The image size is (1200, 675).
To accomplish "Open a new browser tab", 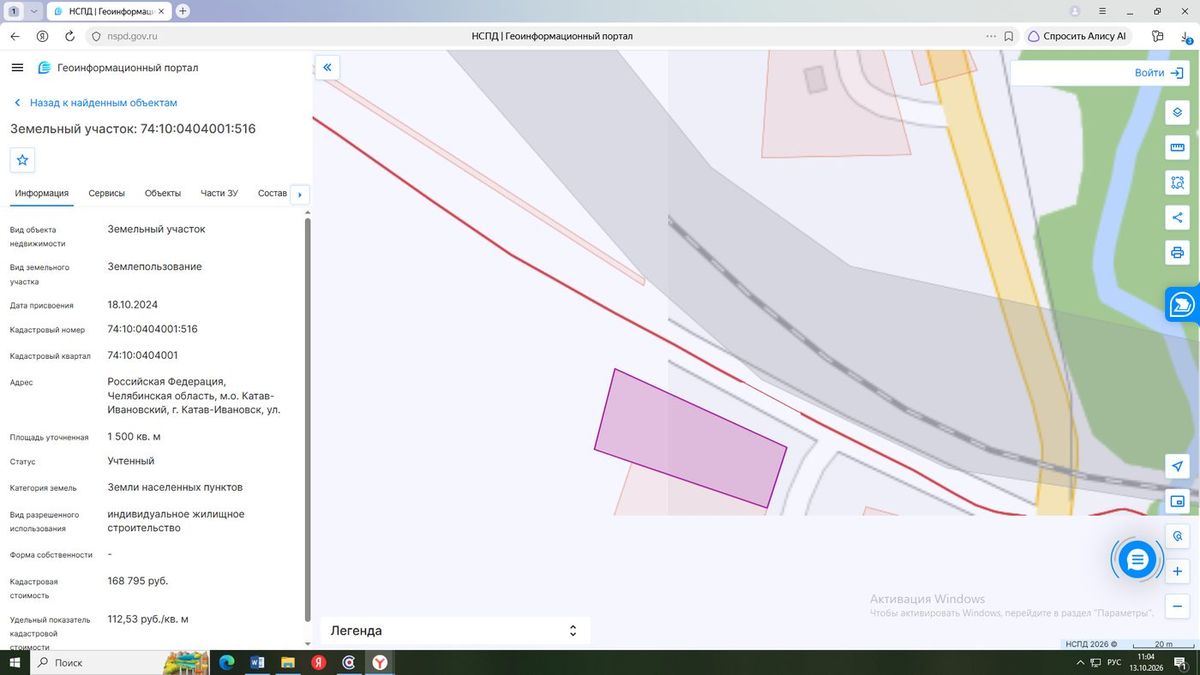I will 183,11.
